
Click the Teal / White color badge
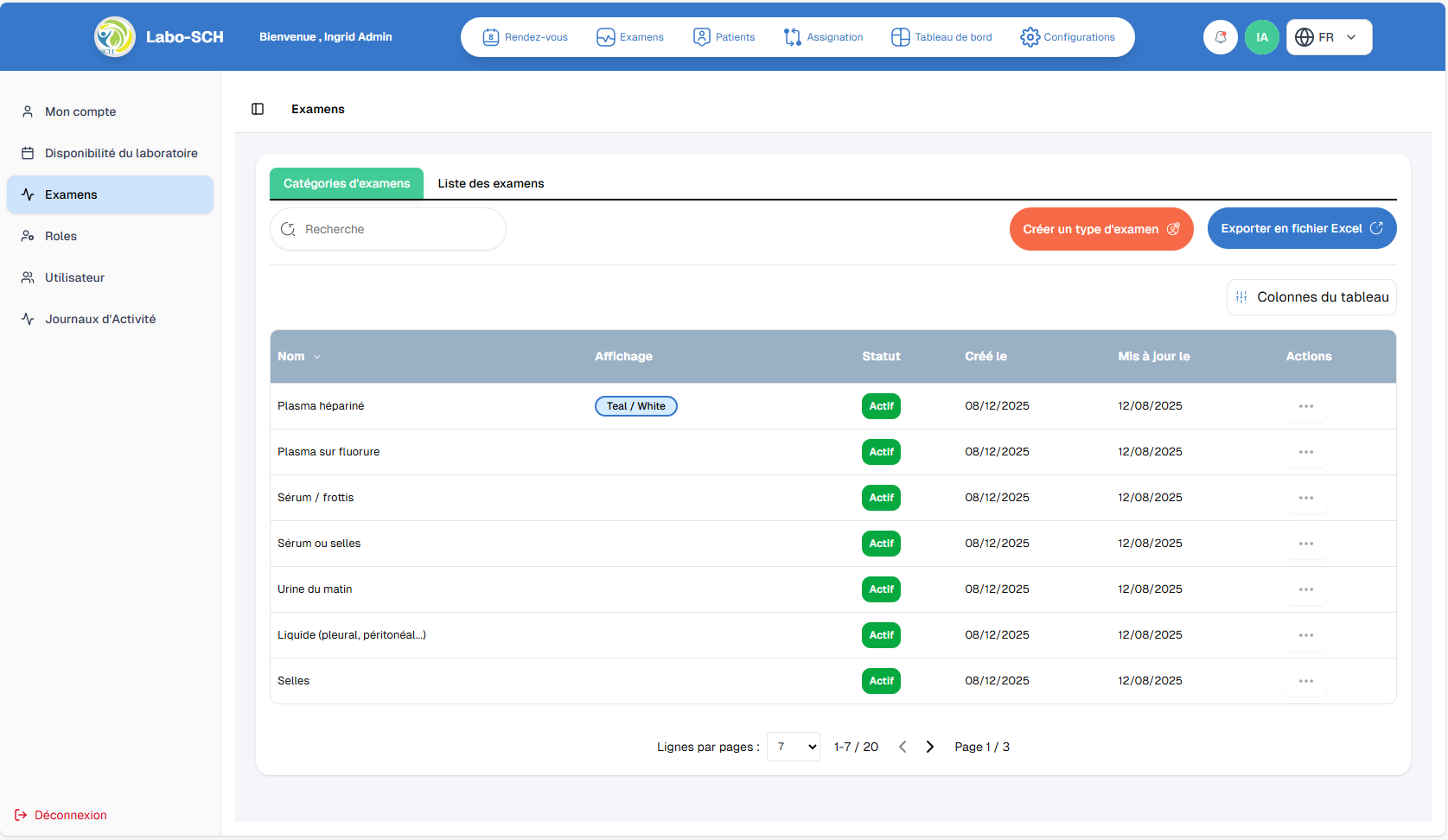click(x=635, y=406)
